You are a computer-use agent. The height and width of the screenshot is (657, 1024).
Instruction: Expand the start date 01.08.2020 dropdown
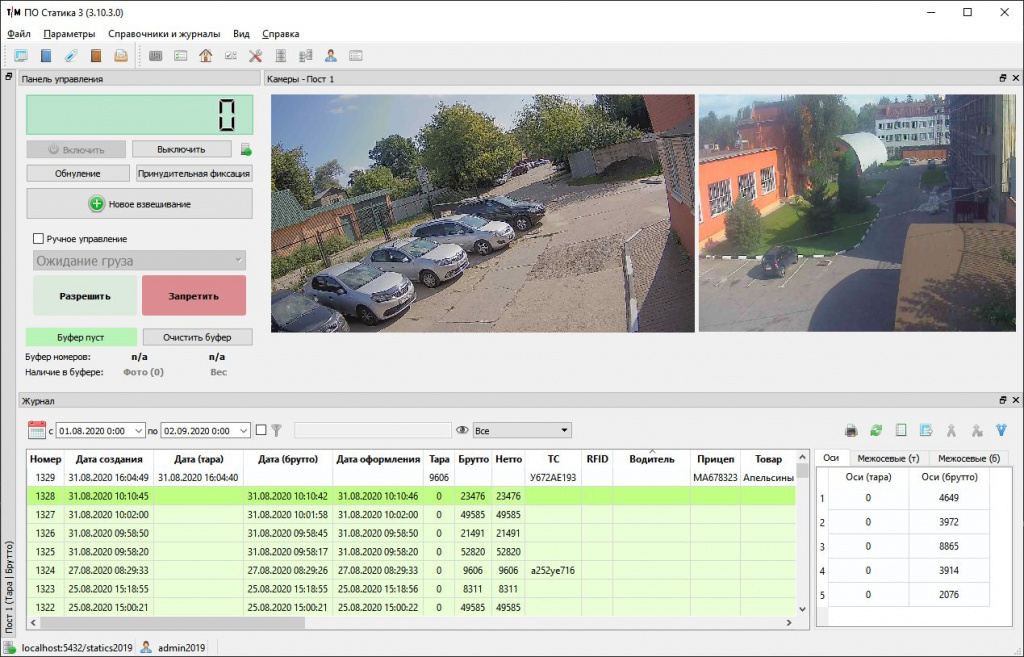[x=138, y=431]
